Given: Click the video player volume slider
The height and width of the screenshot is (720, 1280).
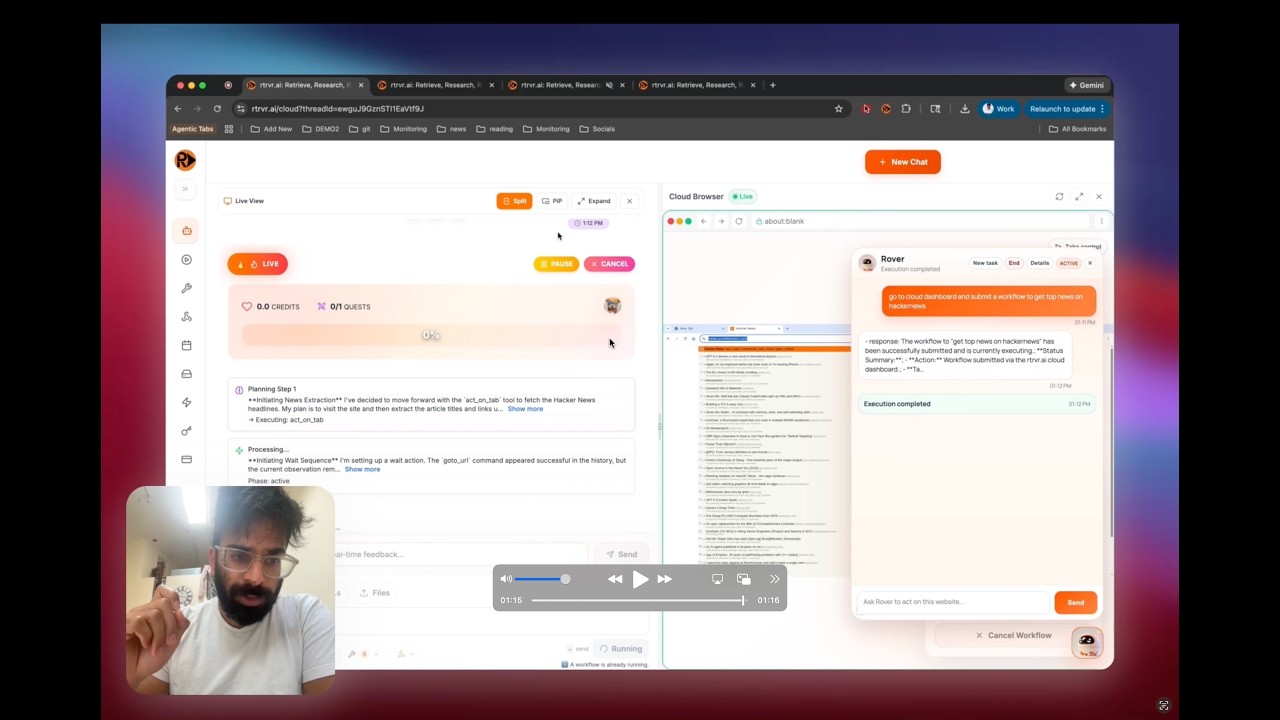Looking at the screenshot, I should coord(541,579).
